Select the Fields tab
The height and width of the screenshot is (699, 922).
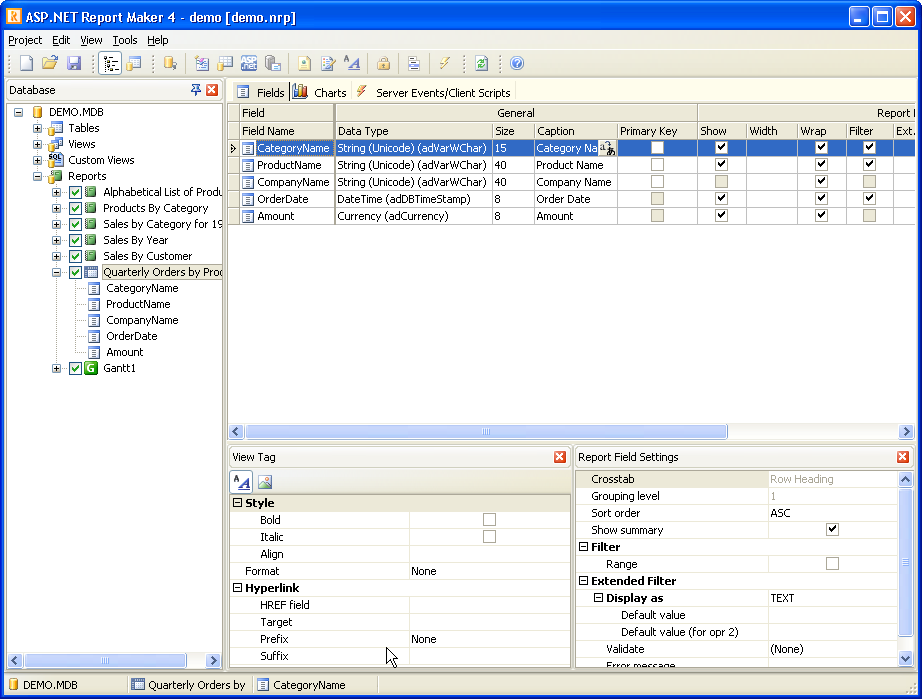[261, 92]
